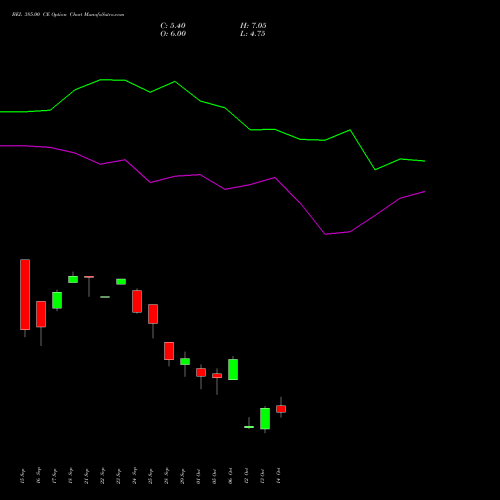This screenshot has width=500, height=500.
Task: Click the '25 Sep' date axis label
Action: [x=150, y=476]
